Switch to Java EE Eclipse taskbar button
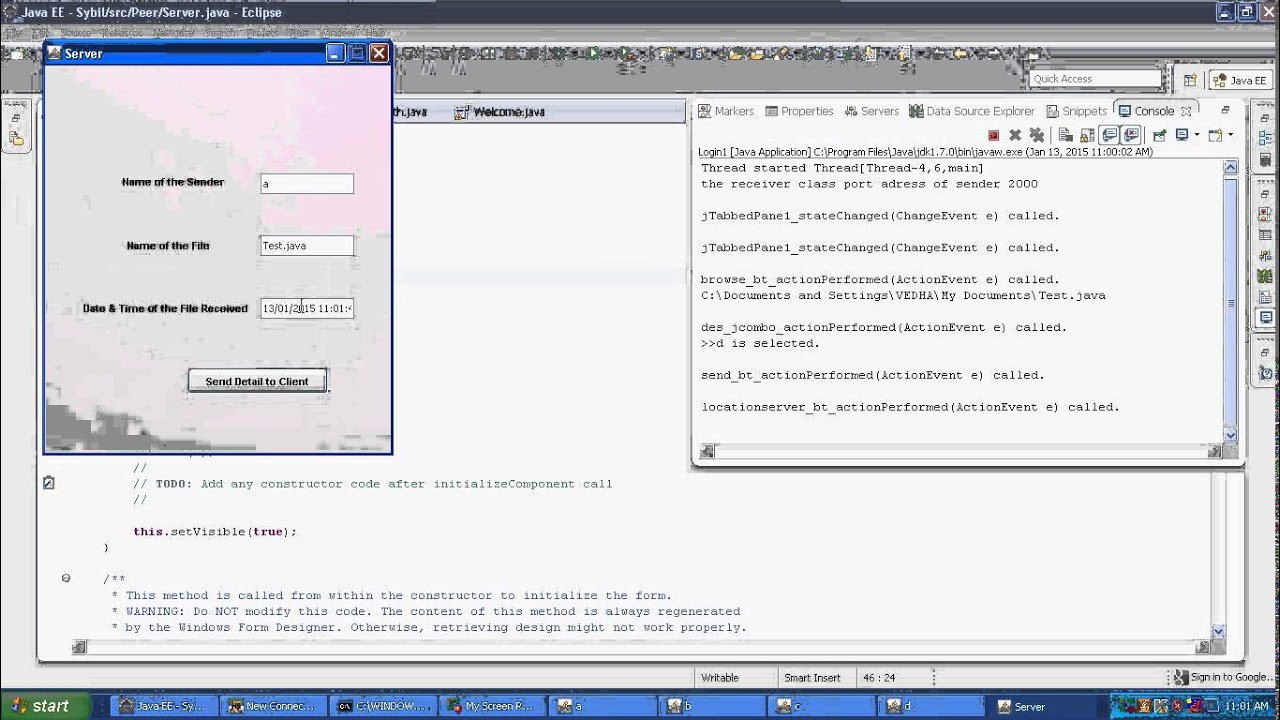 tap(162, 706)
